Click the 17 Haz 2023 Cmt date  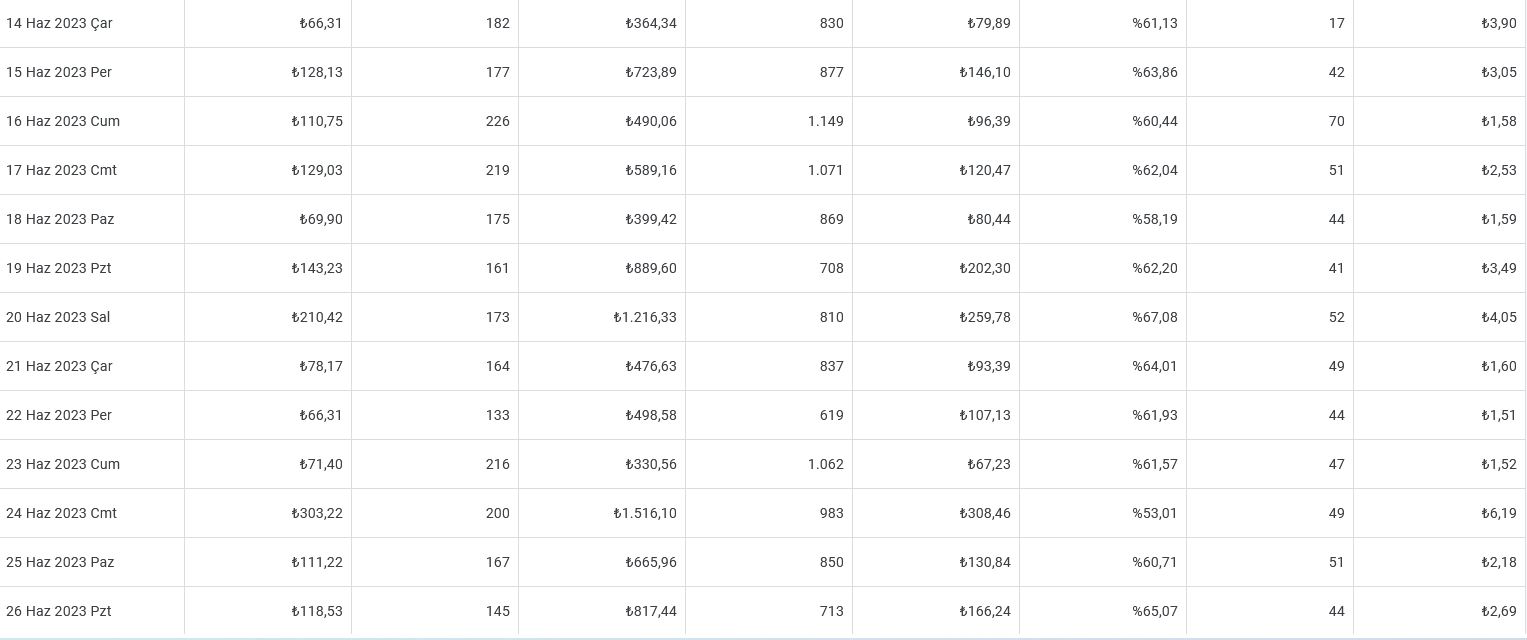click(61, 170)
